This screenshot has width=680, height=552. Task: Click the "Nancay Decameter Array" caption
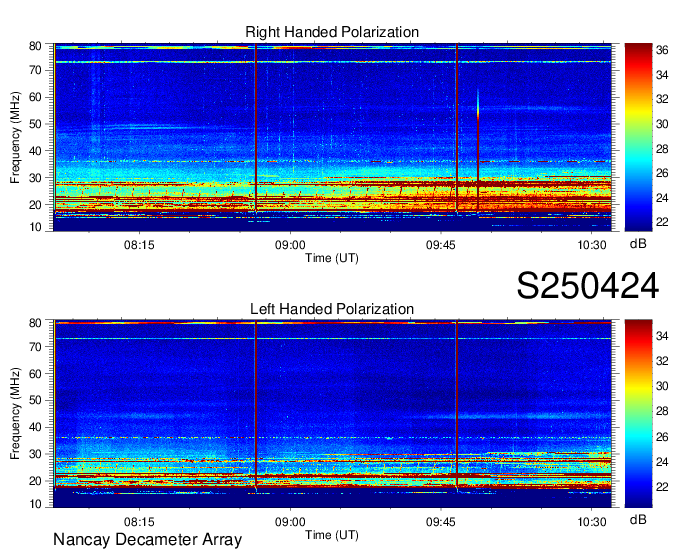pos(147,540)
